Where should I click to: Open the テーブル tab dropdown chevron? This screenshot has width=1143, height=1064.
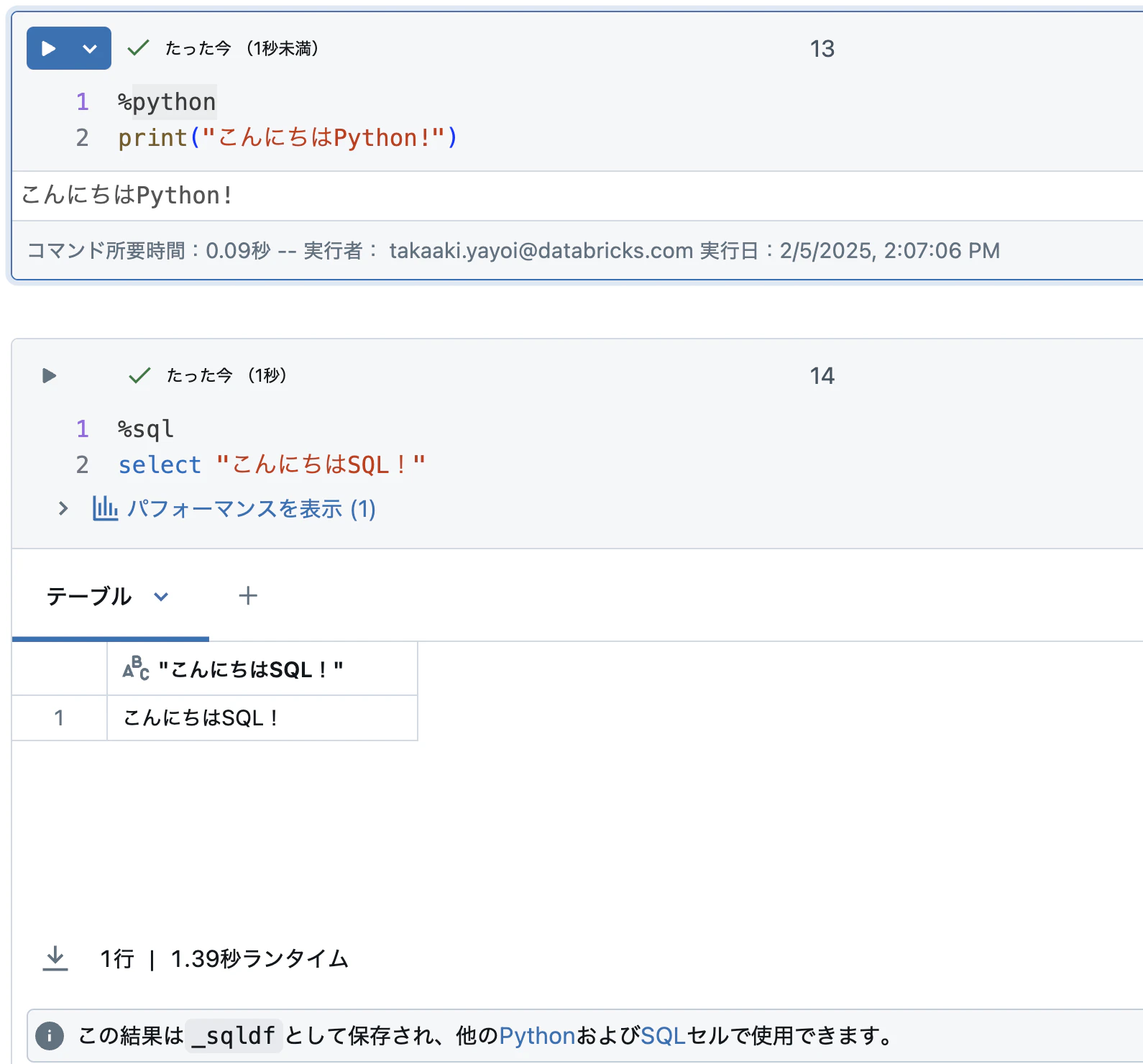pyautogui.click(x=161, y=596)
